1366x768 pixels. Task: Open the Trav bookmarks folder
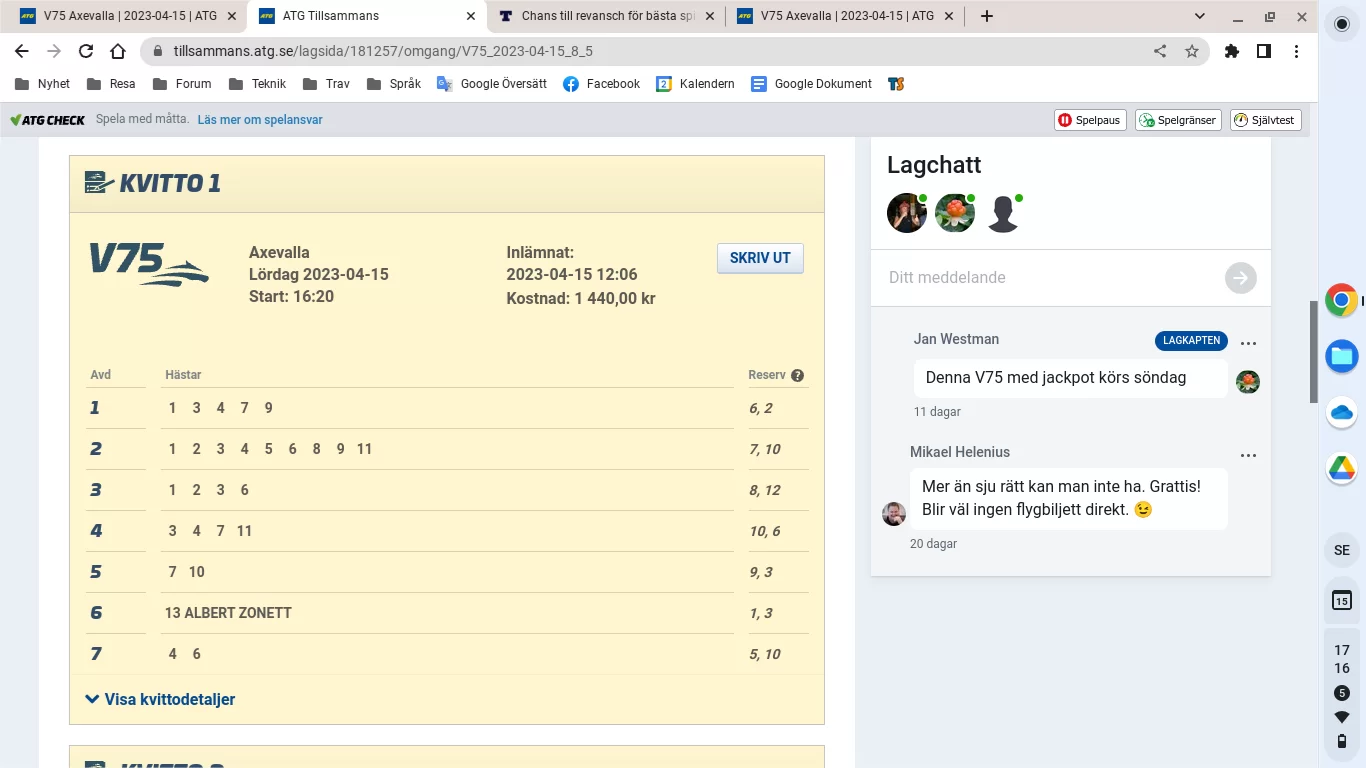[326, 84]
